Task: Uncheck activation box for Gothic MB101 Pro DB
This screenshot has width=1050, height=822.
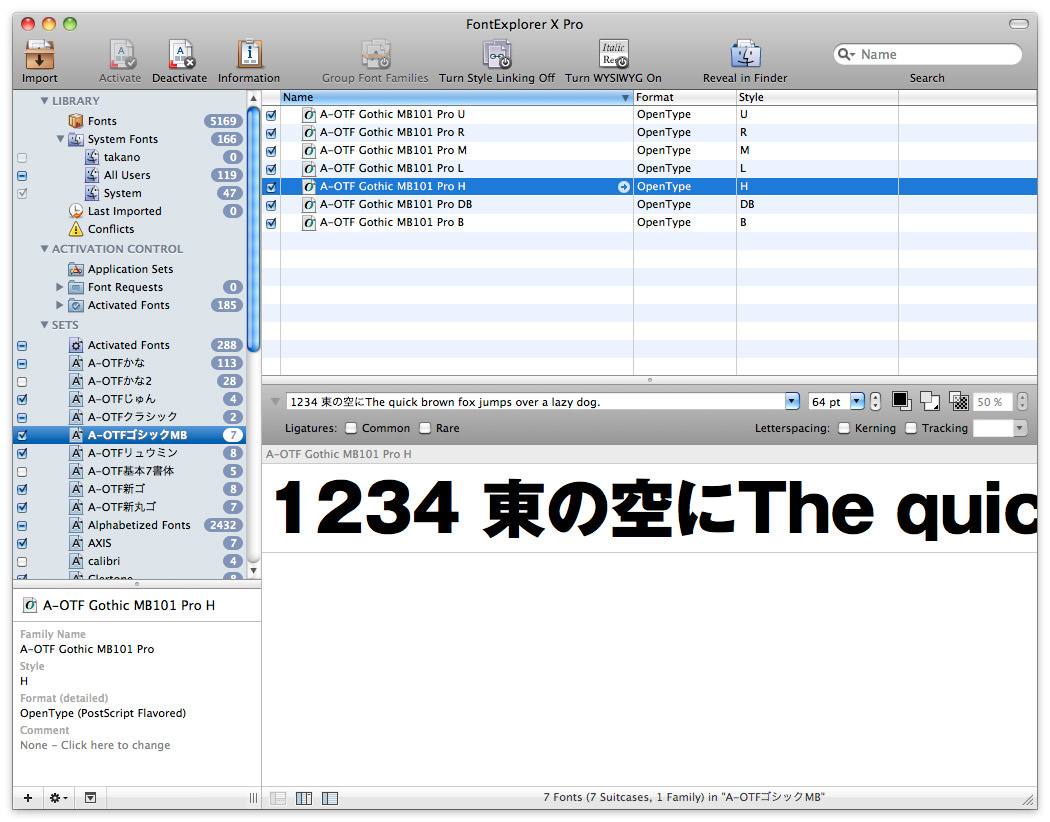Action: (271, 206)
